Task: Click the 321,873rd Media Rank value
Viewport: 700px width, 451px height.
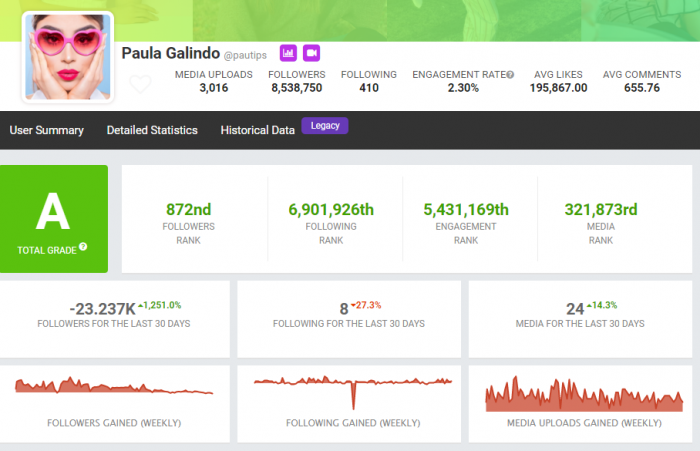Action: click(x=601, y=209)
